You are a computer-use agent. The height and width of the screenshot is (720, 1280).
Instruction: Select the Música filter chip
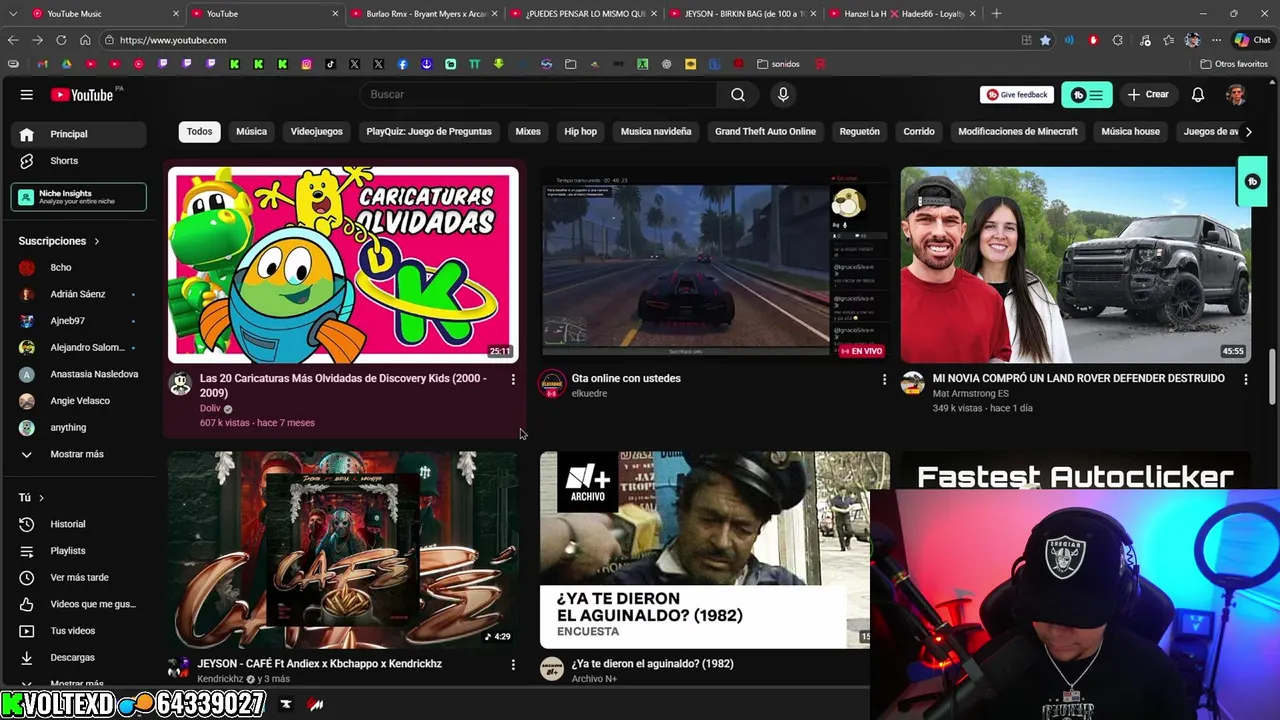[251, 131]
